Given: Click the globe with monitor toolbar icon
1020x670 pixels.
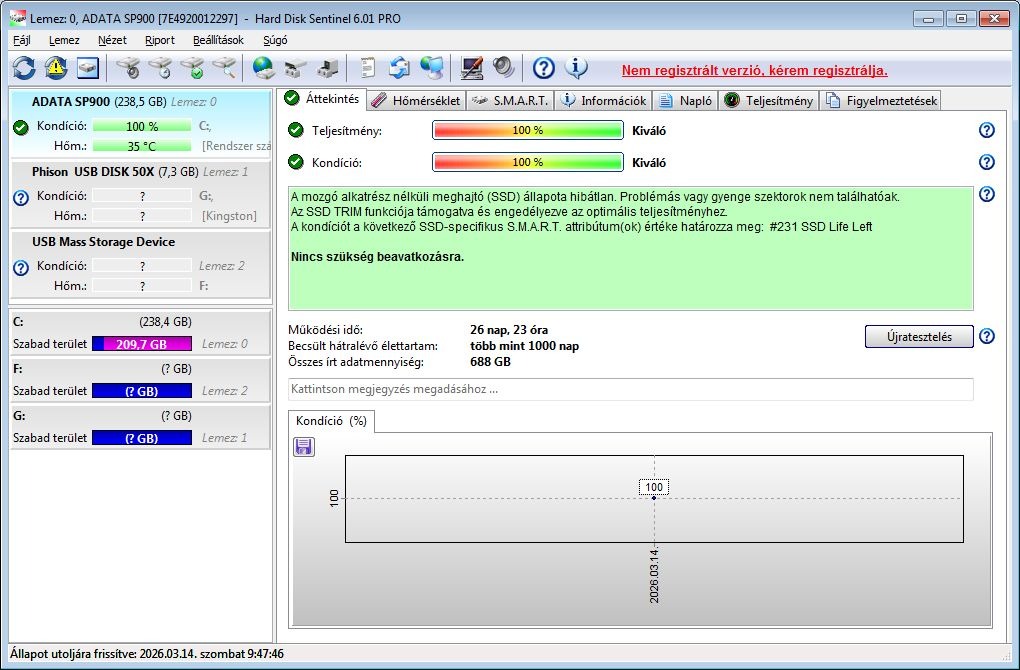Looking at the screenshot, I should [431, 68].
